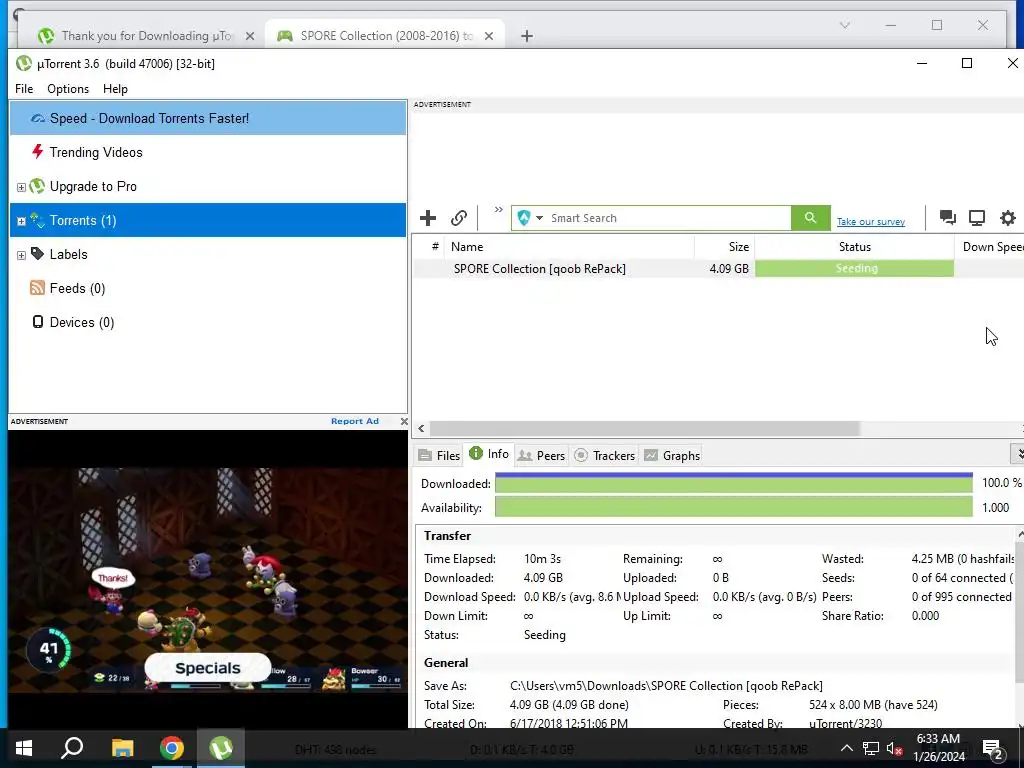Open the taskbar search magnifier
The image size is (1024, 768).
[x=72, y=748]
